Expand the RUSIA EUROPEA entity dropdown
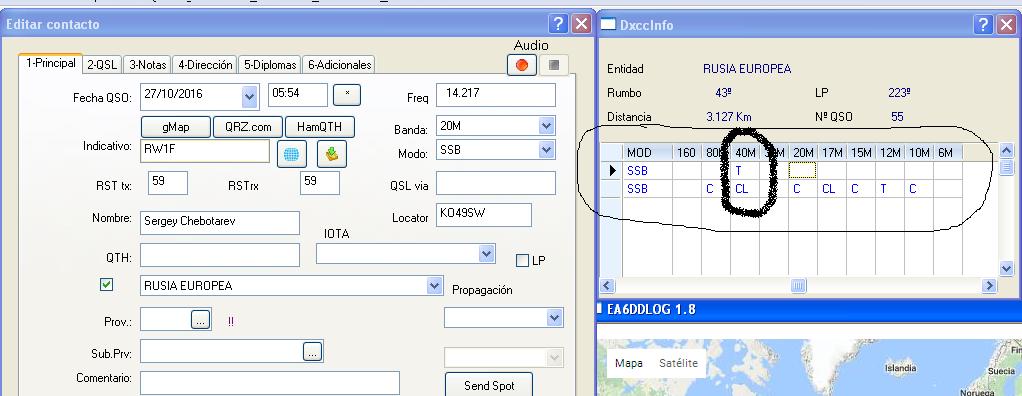Viewport: 1022px width, 396px height. [x=435, y=285]
